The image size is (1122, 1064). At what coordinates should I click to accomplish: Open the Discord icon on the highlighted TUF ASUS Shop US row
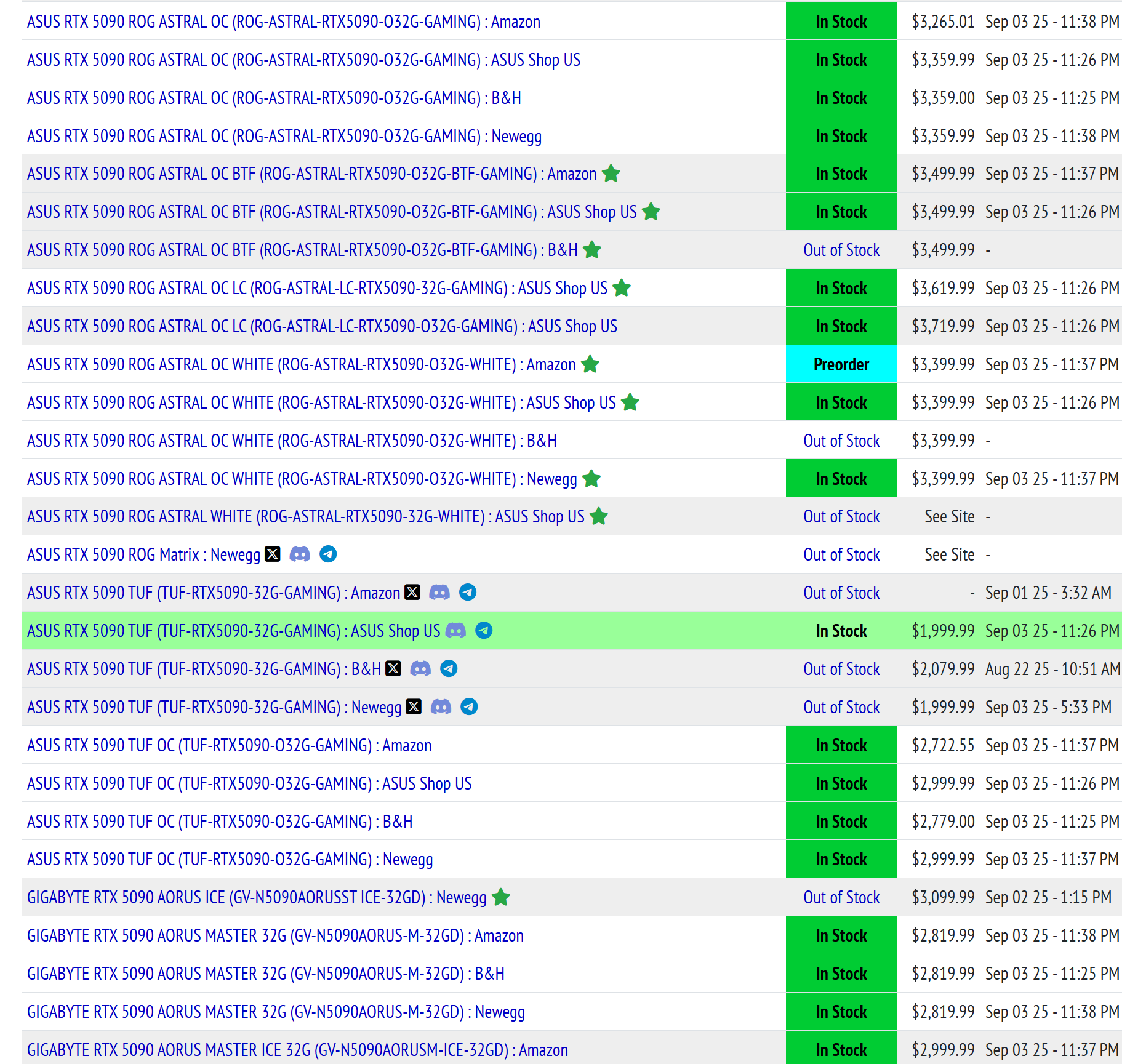click(455, 631)
